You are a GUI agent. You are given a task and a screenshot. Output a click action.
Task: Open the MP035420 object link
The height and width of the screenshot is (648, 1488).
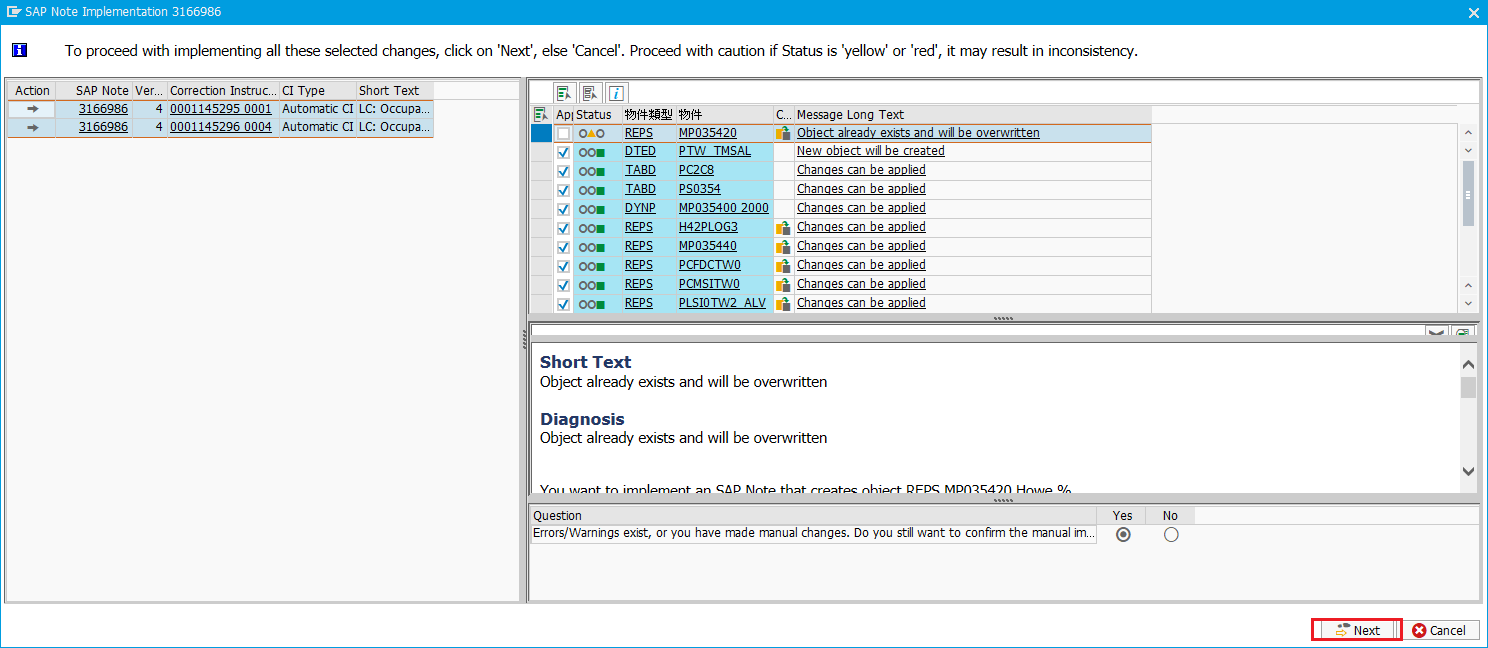[707, 133]
